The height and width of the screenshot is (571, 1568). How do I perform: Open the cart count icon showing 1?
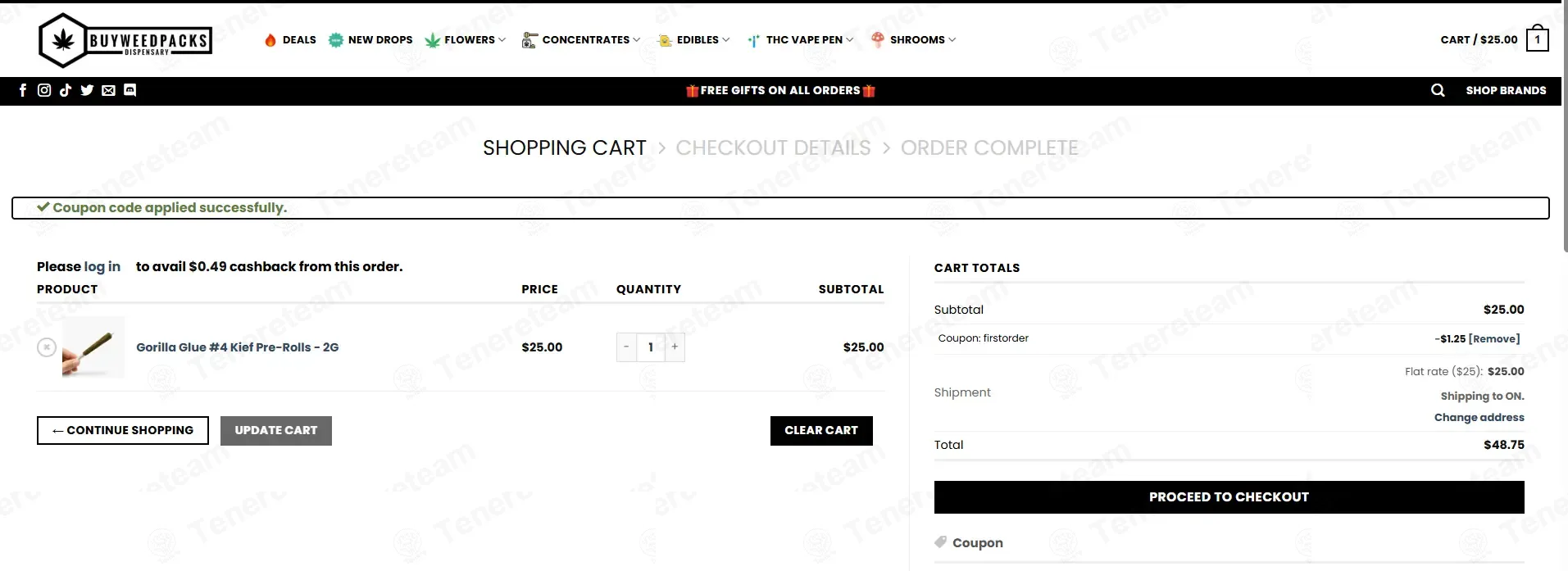[x=1538, y=39]
